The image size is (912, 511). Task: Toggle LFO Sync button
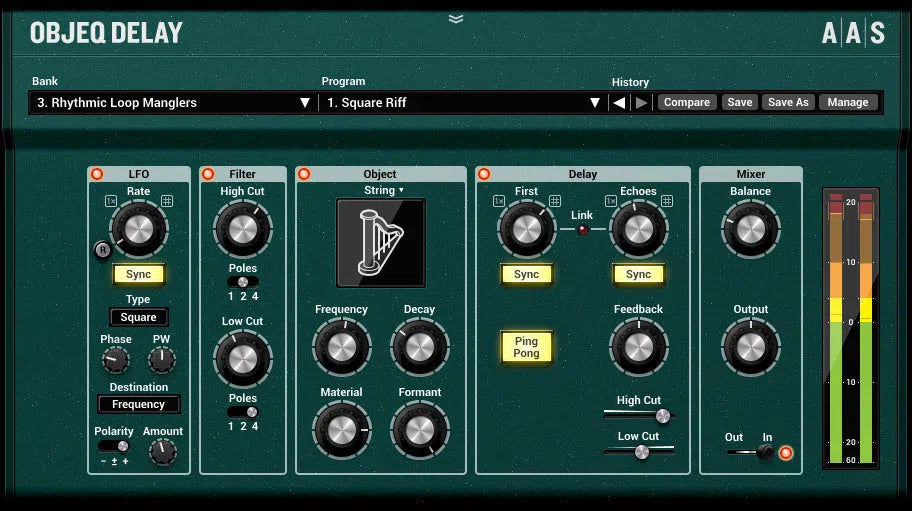pyautogui.click(x=138, y=274)
